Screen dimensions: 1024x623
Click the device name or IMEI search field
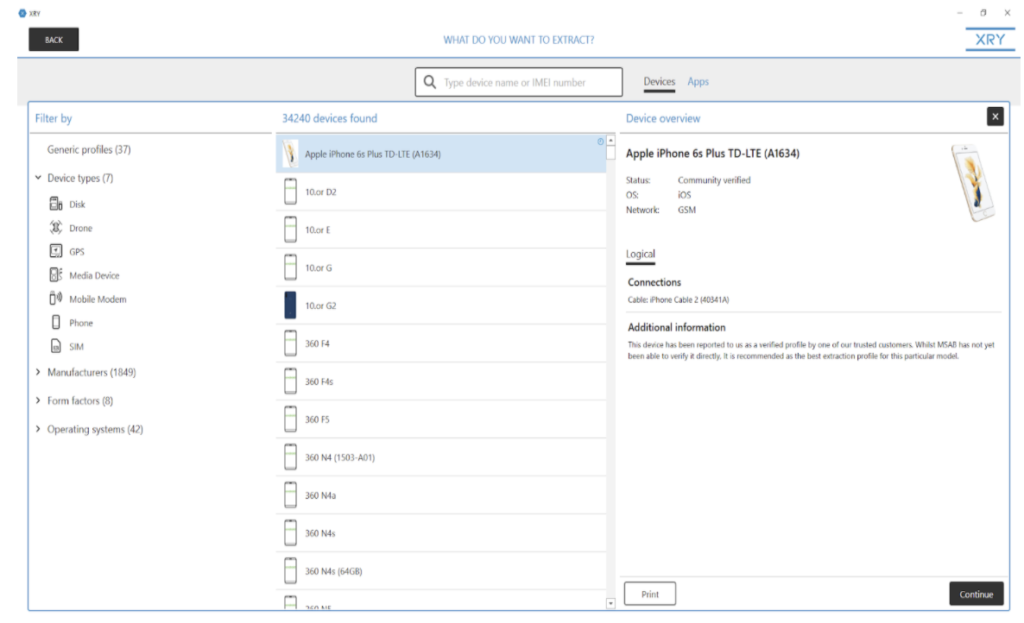(519, 82)
